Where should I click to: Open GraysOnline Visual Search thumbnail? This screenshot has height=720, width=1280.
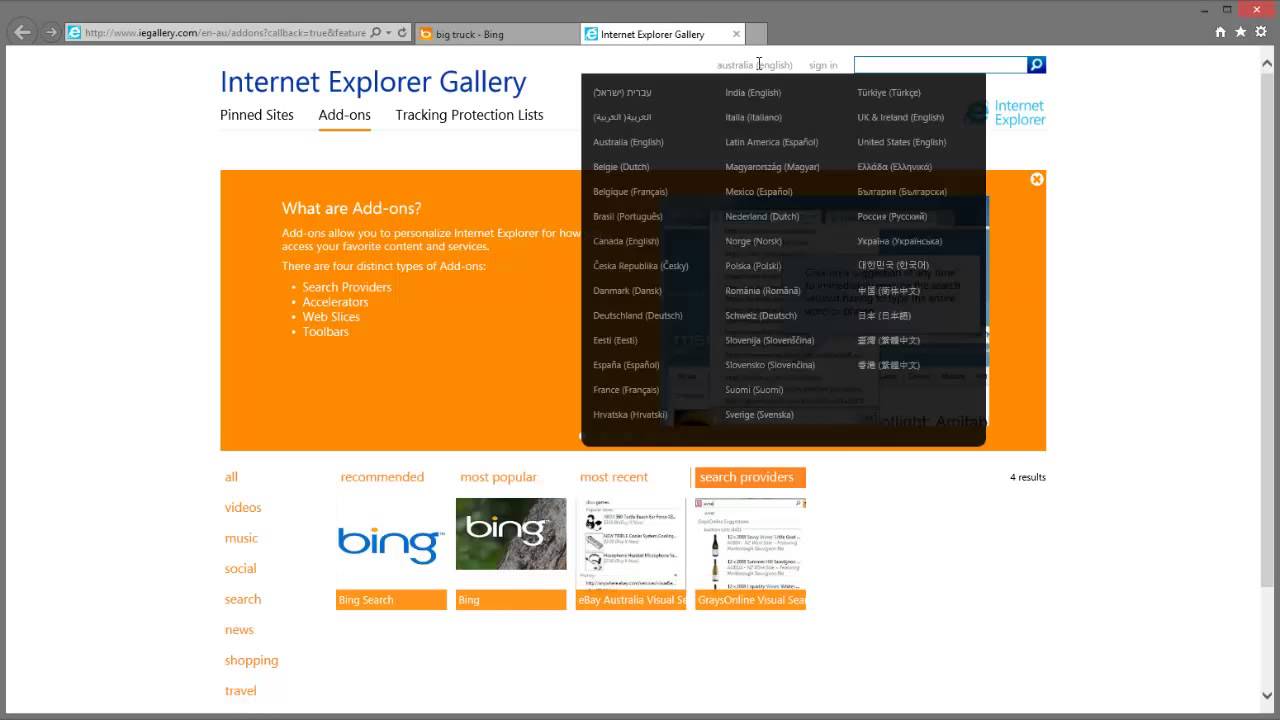coord(751,544)
